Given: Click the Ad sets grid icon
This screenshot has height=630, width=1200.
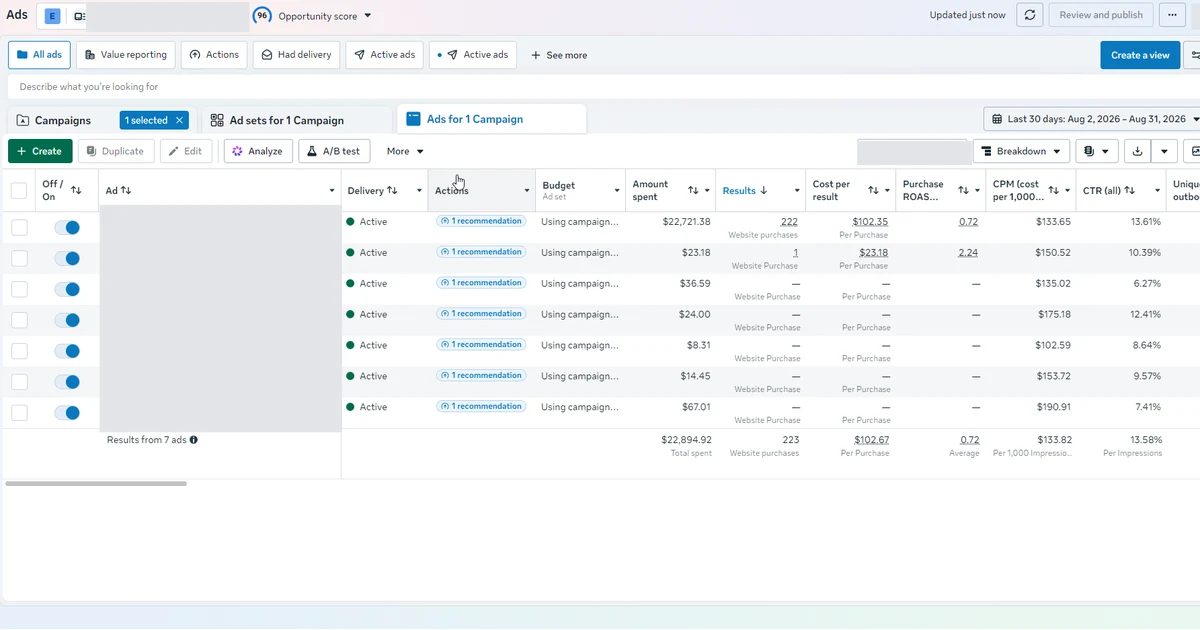Looking at the screenshot, I should click(x=217, y=120).
